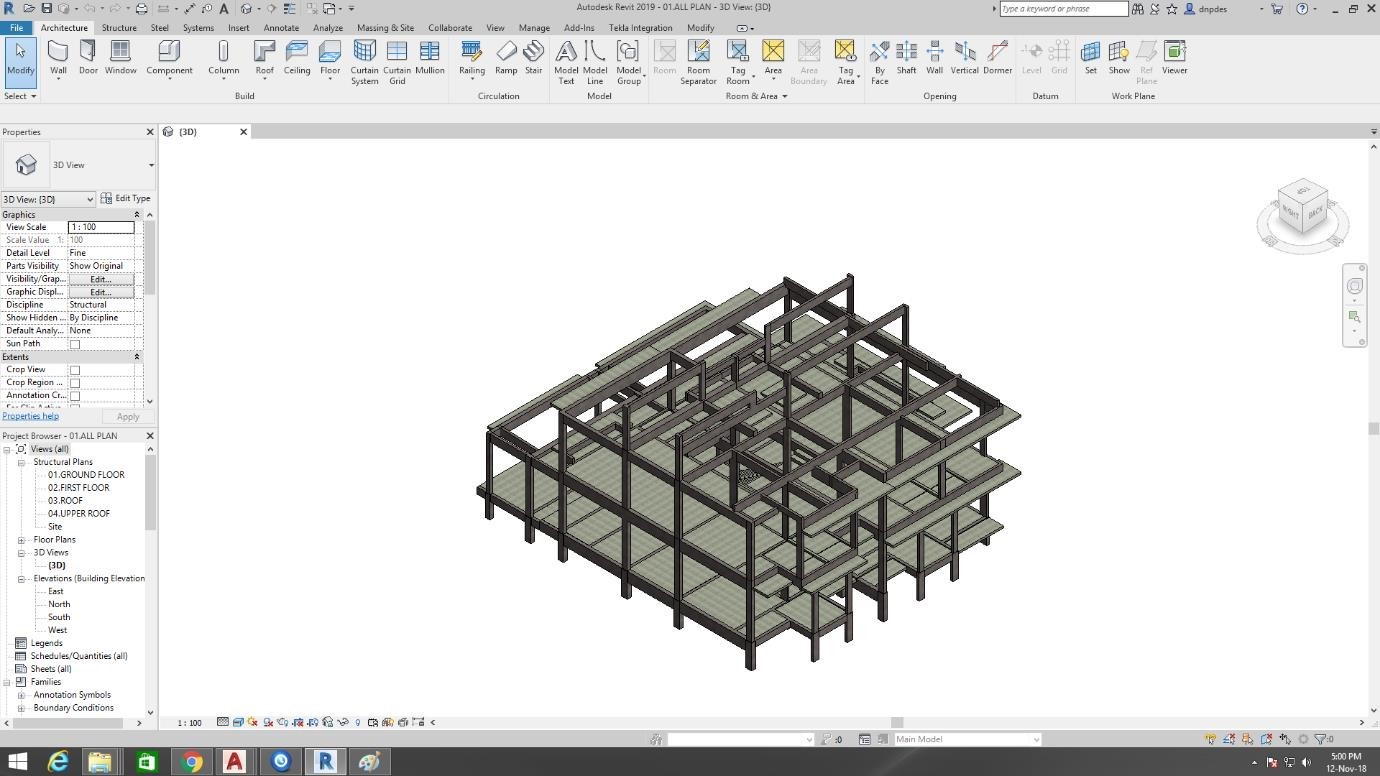Open the 3D View selector dropdown
This screenshot has width=1380, height=776.
tap(48, 199)
